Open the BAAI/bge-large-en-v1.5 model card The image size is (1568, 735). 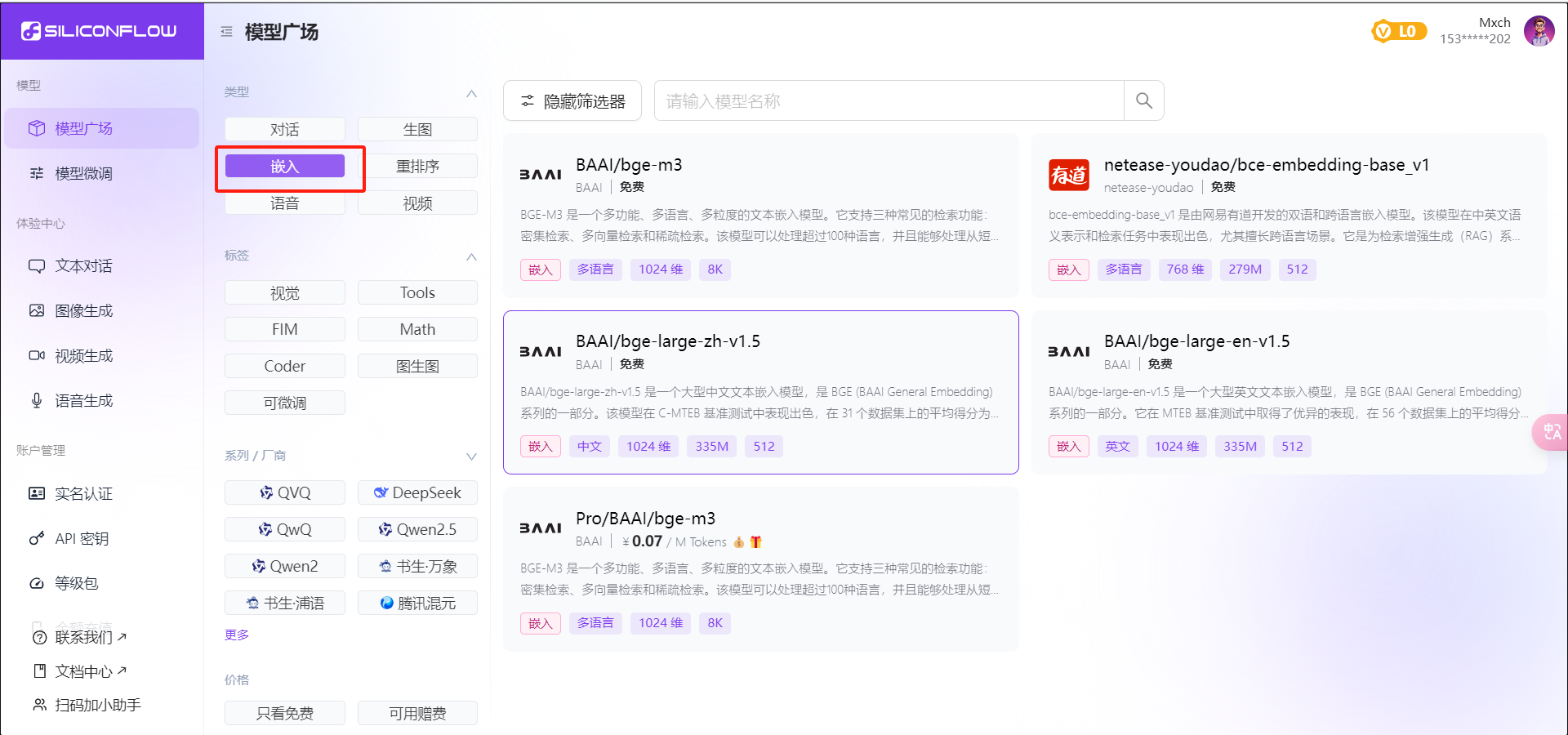tap(1289, 392)
